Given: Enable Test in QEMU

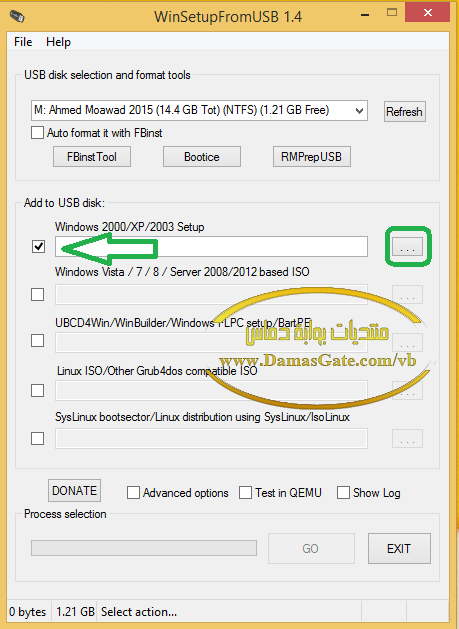Looking at the screenshot, I should pyautogui.click(x=246, y=493).
